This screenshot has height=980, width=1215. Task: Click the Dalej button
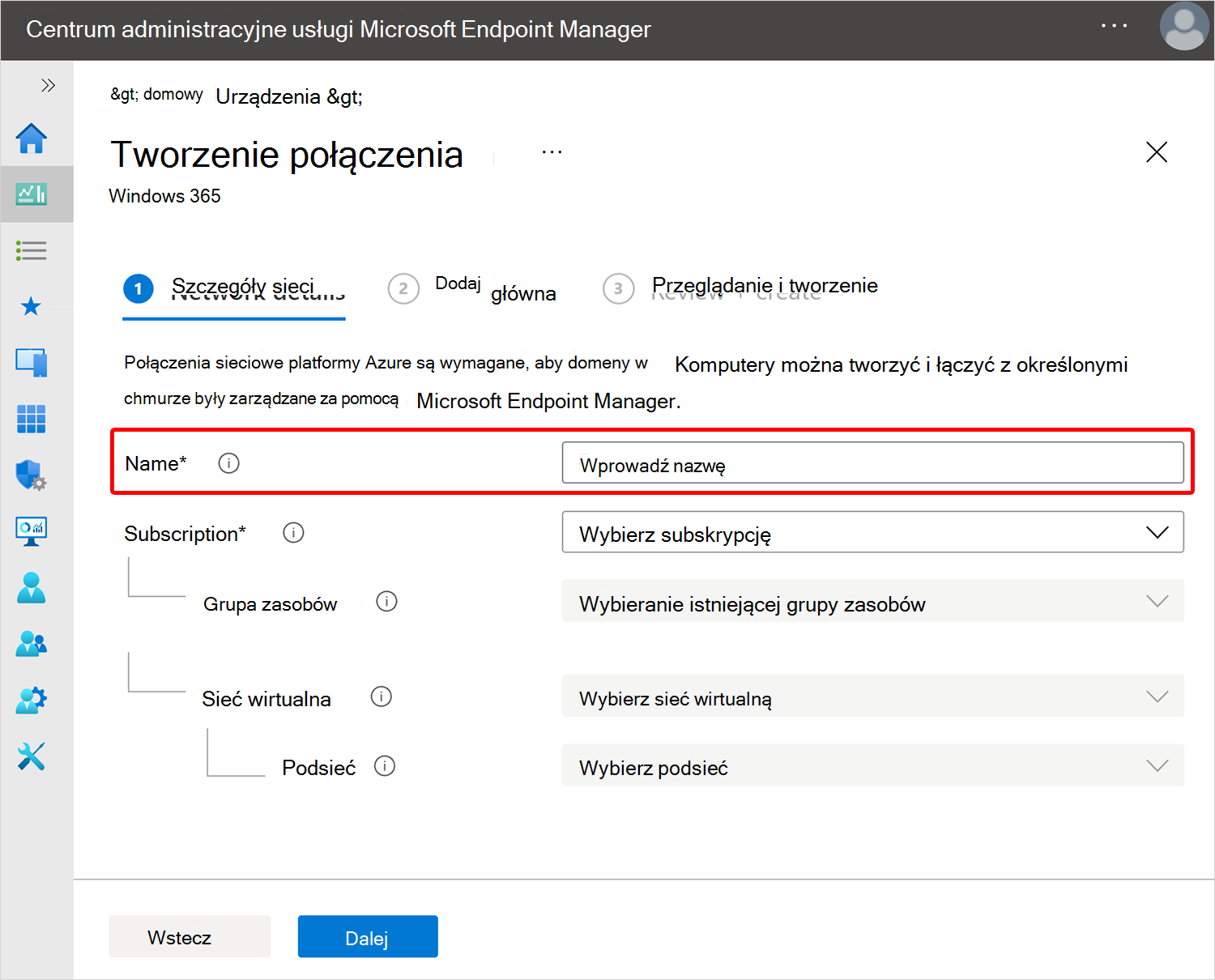point(368,937)
